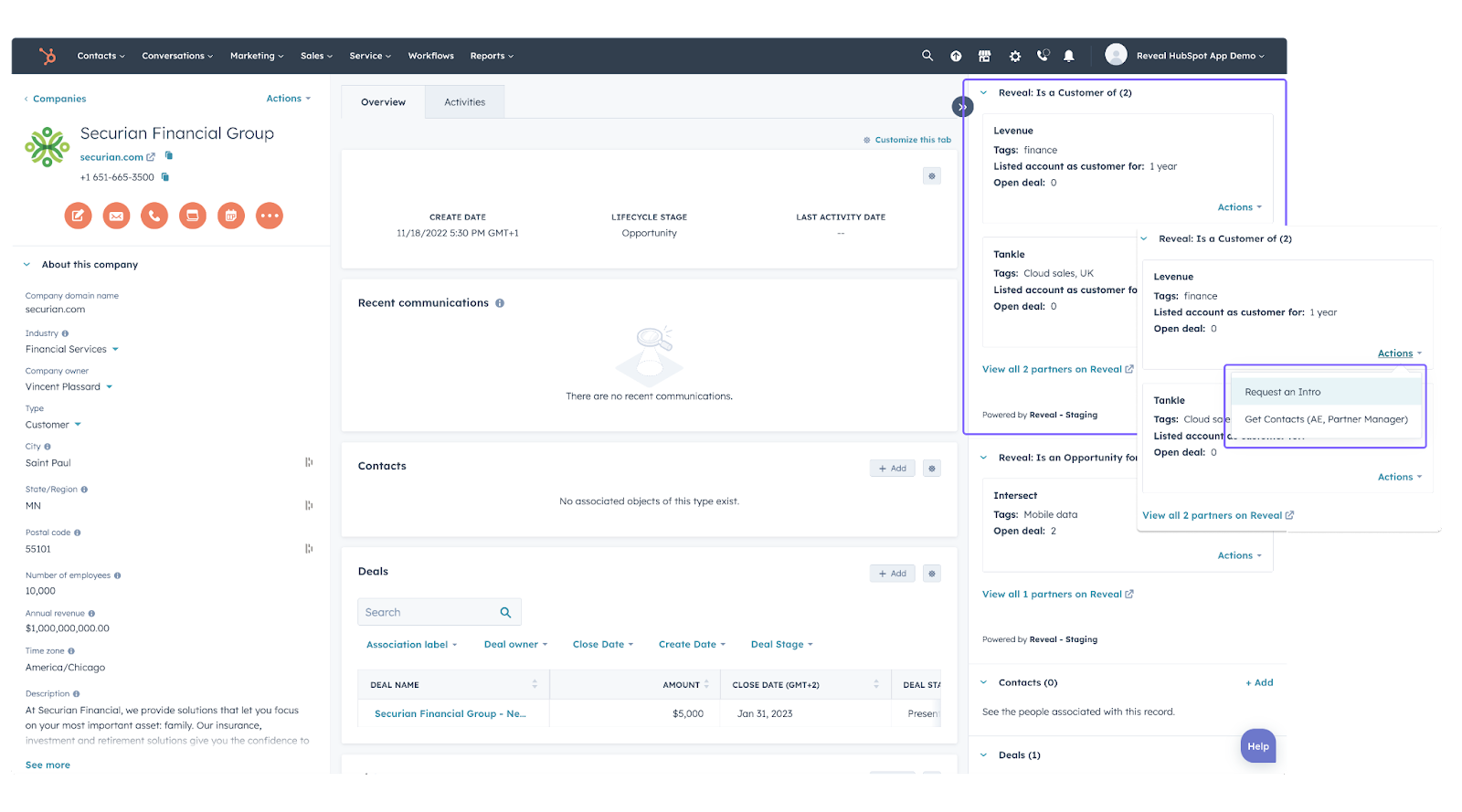The image size is (1462, 812).
Task: Select the Overview tab
Action: pyautogui.click(x=383, y=102)
